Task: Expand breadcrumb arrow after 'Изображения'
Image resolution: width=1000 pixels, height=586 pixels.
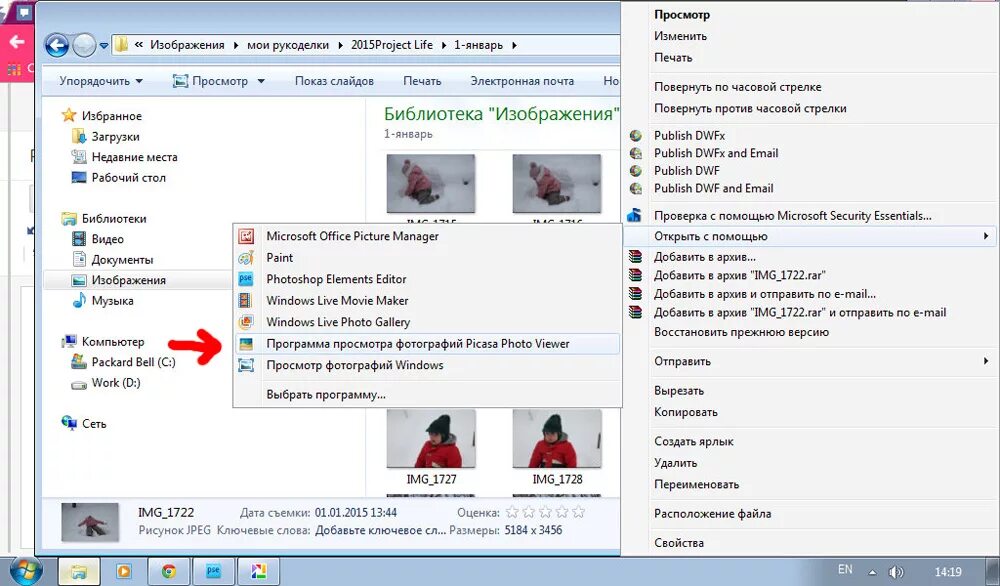Action: click(235, 45)
